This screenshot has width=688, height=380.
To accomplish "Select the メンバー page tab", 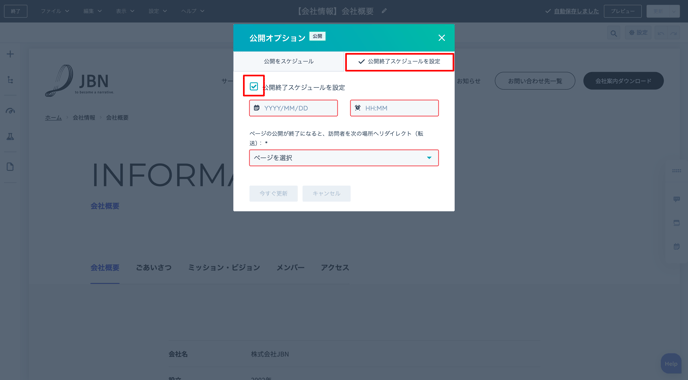I will click(x=290, y=268).
